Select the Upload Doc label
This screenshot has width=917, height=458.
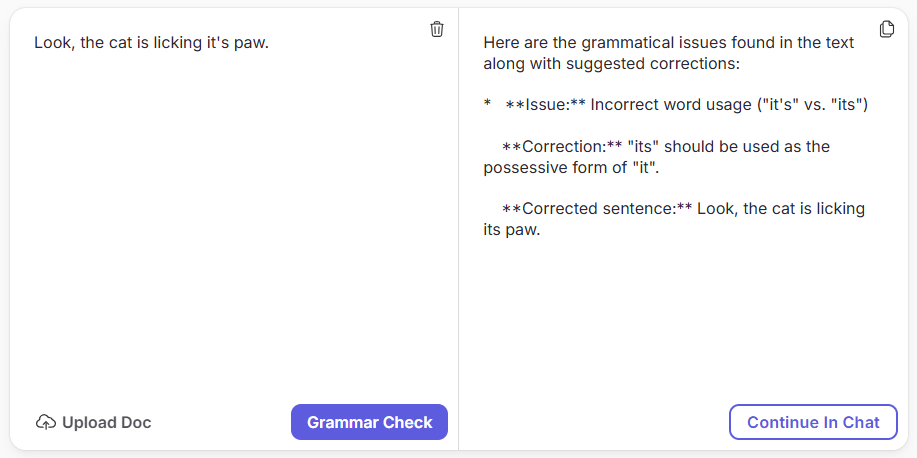106,422
